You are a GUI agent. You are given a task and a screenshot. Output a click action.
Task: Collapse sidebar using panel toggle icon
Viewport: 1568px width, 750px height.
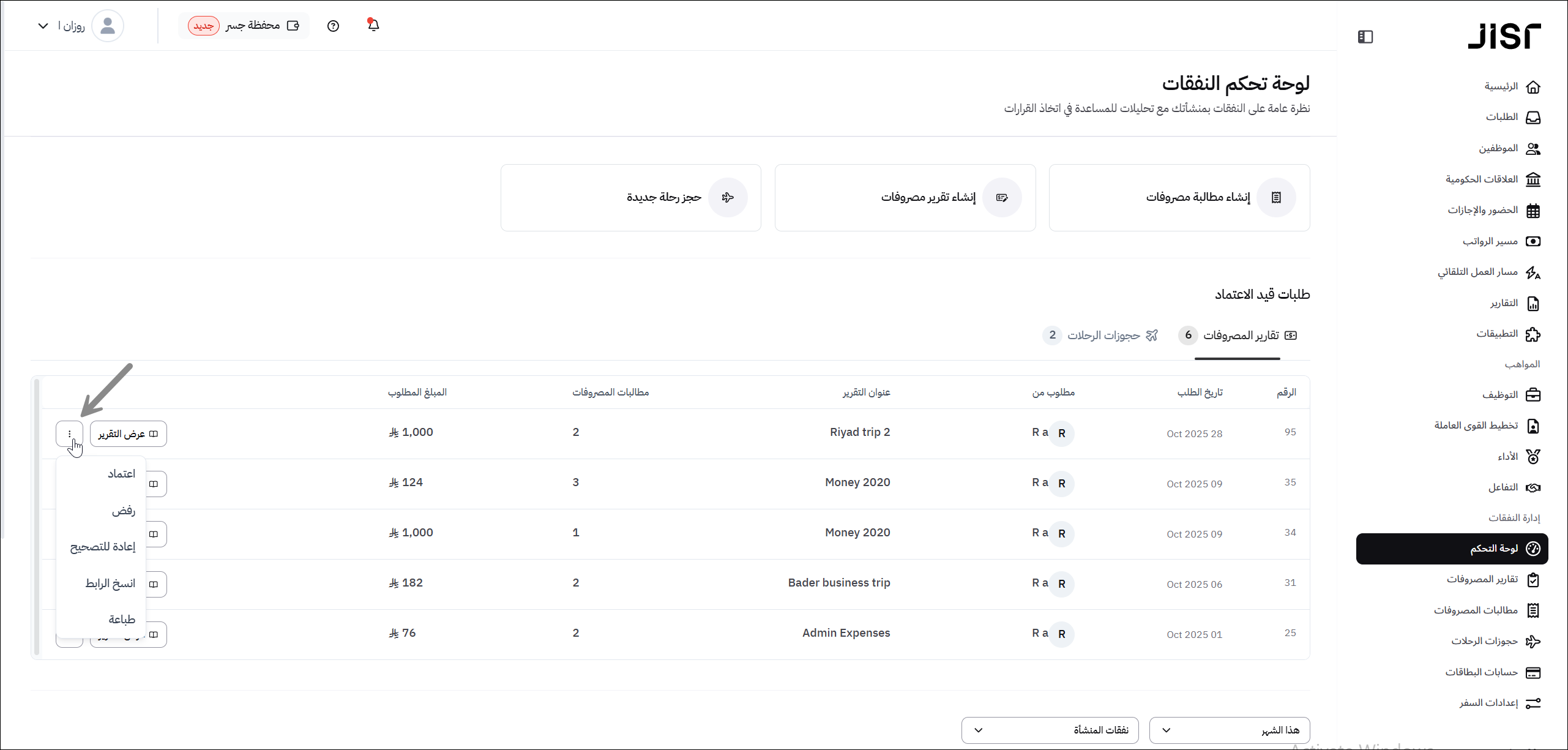point(1365,37)
